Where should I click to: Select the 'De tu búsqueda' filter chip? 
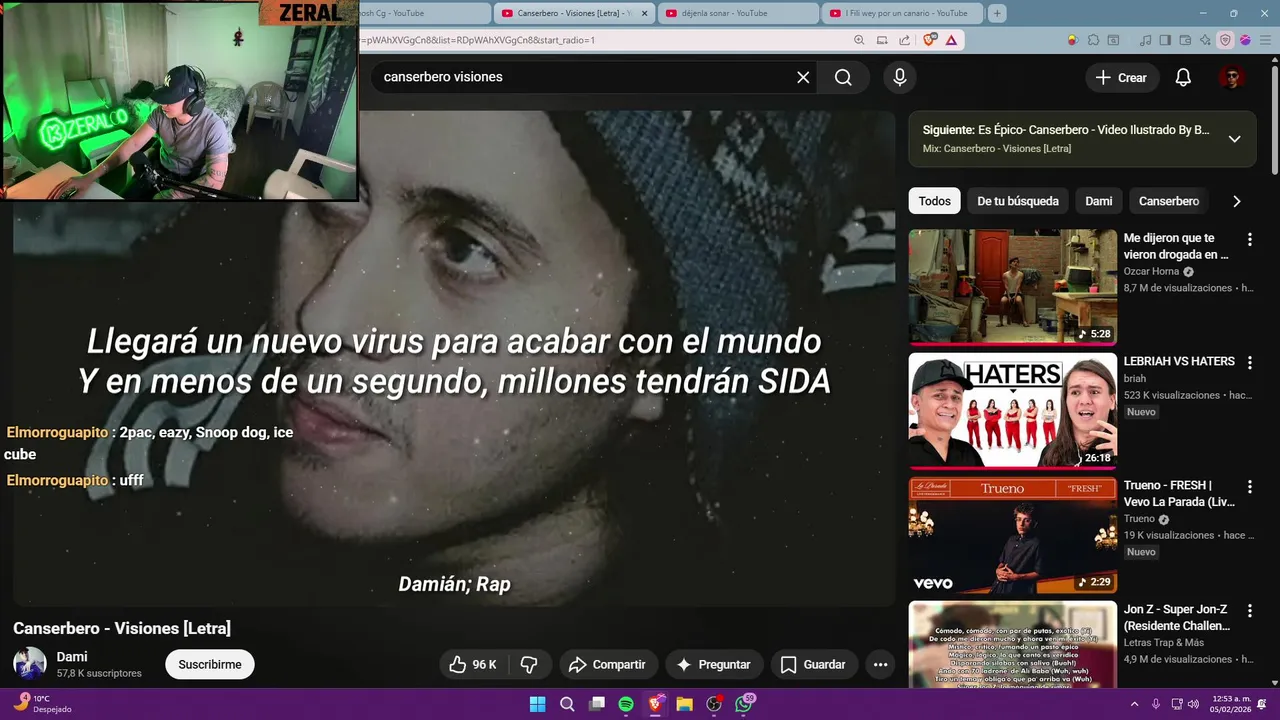[1018, 201]
